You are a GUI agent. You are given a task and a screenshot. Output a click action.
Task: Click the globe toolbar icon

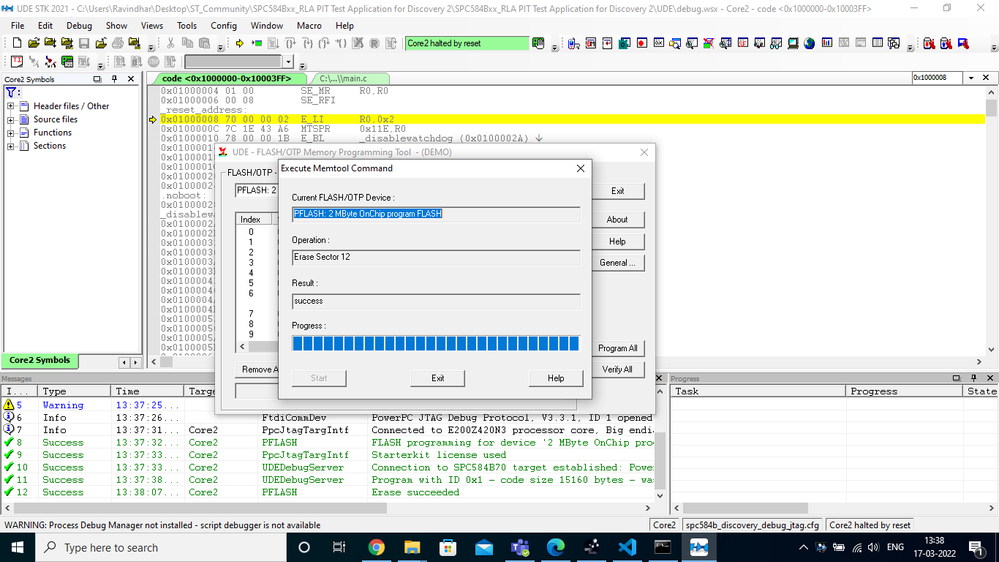click(810, 43)
